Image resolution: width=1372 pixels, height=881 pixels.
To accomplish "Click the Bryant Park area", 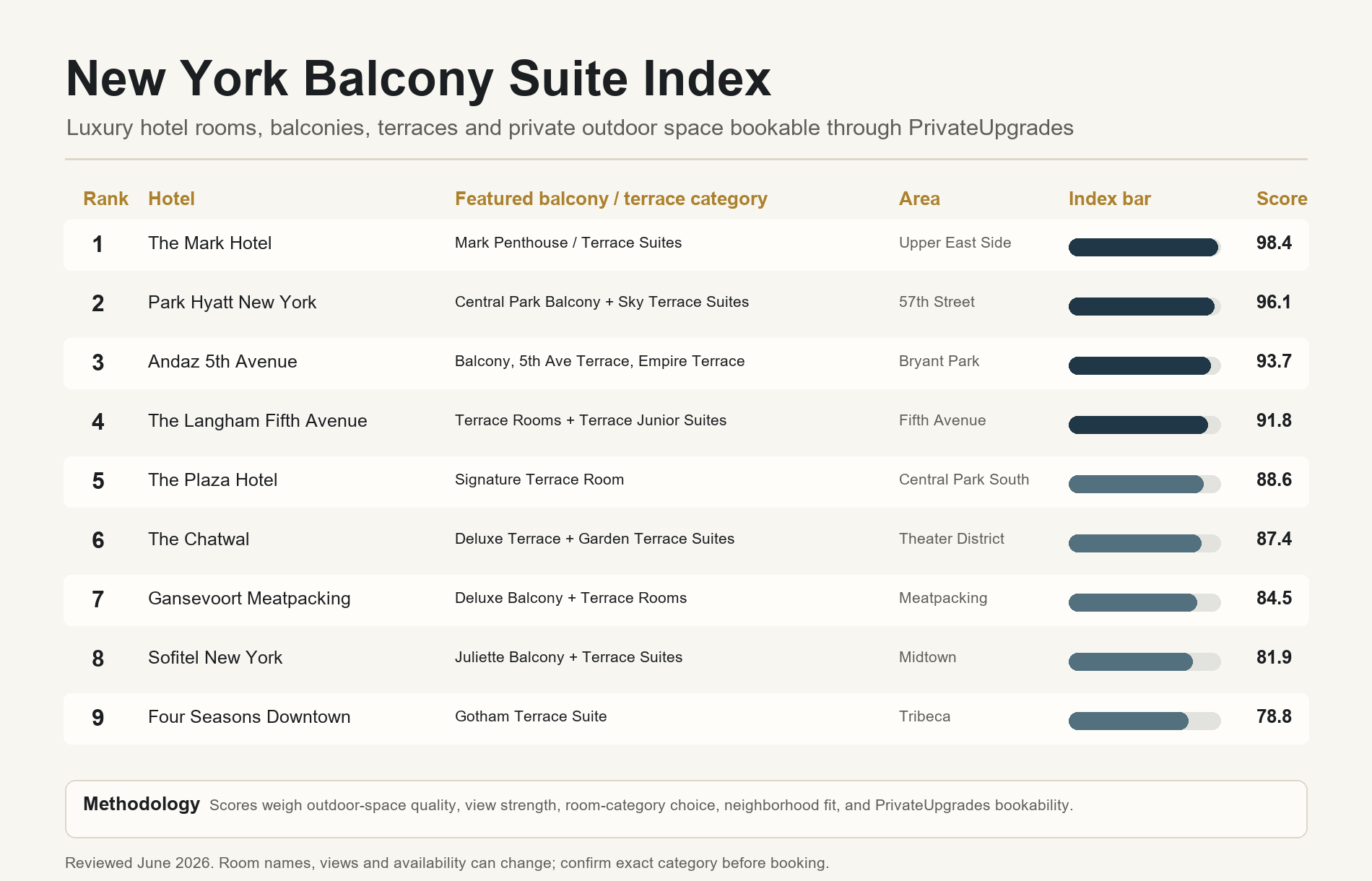I will (x=939, y=361).
